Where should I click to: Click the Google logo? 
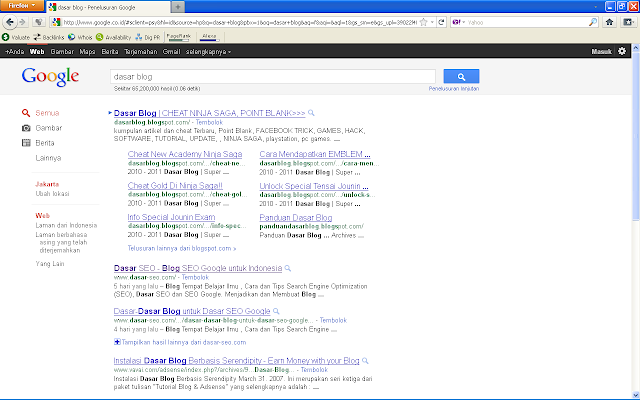pos(50,77)
